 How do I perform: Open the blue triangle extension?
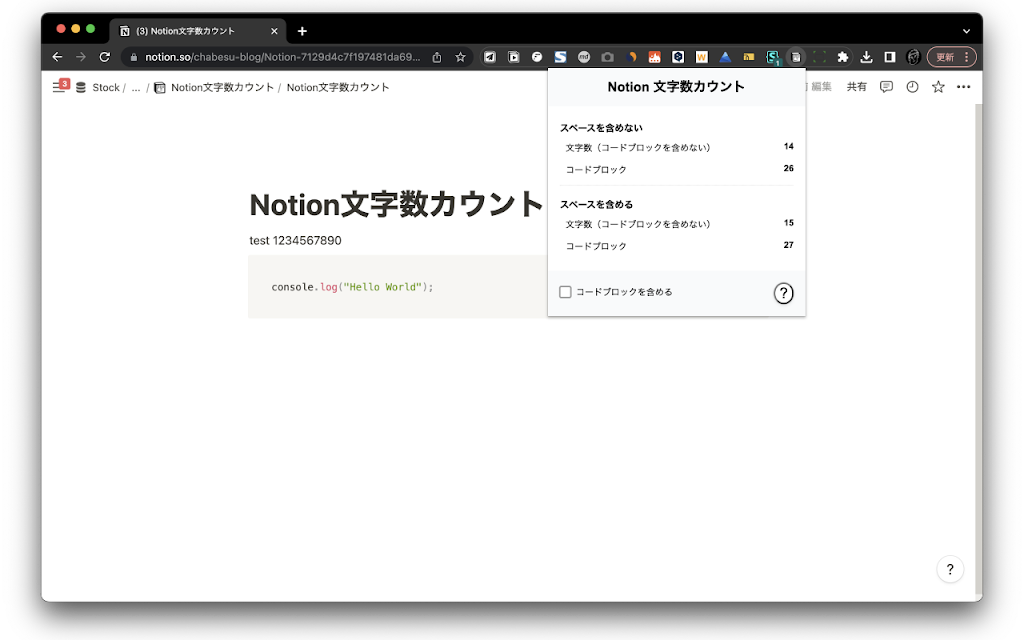(x=725, y=57)
